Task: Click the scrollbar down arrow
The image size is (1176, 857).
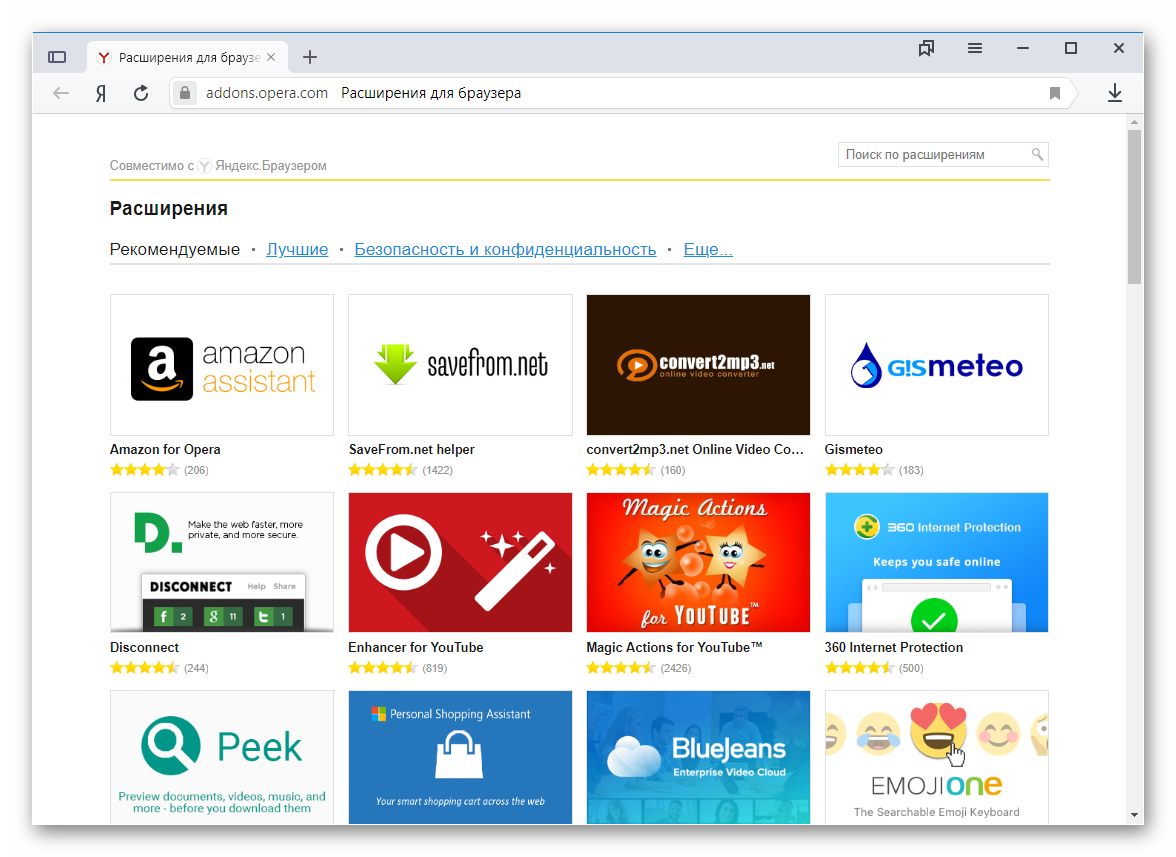Action: [1134, 815]
